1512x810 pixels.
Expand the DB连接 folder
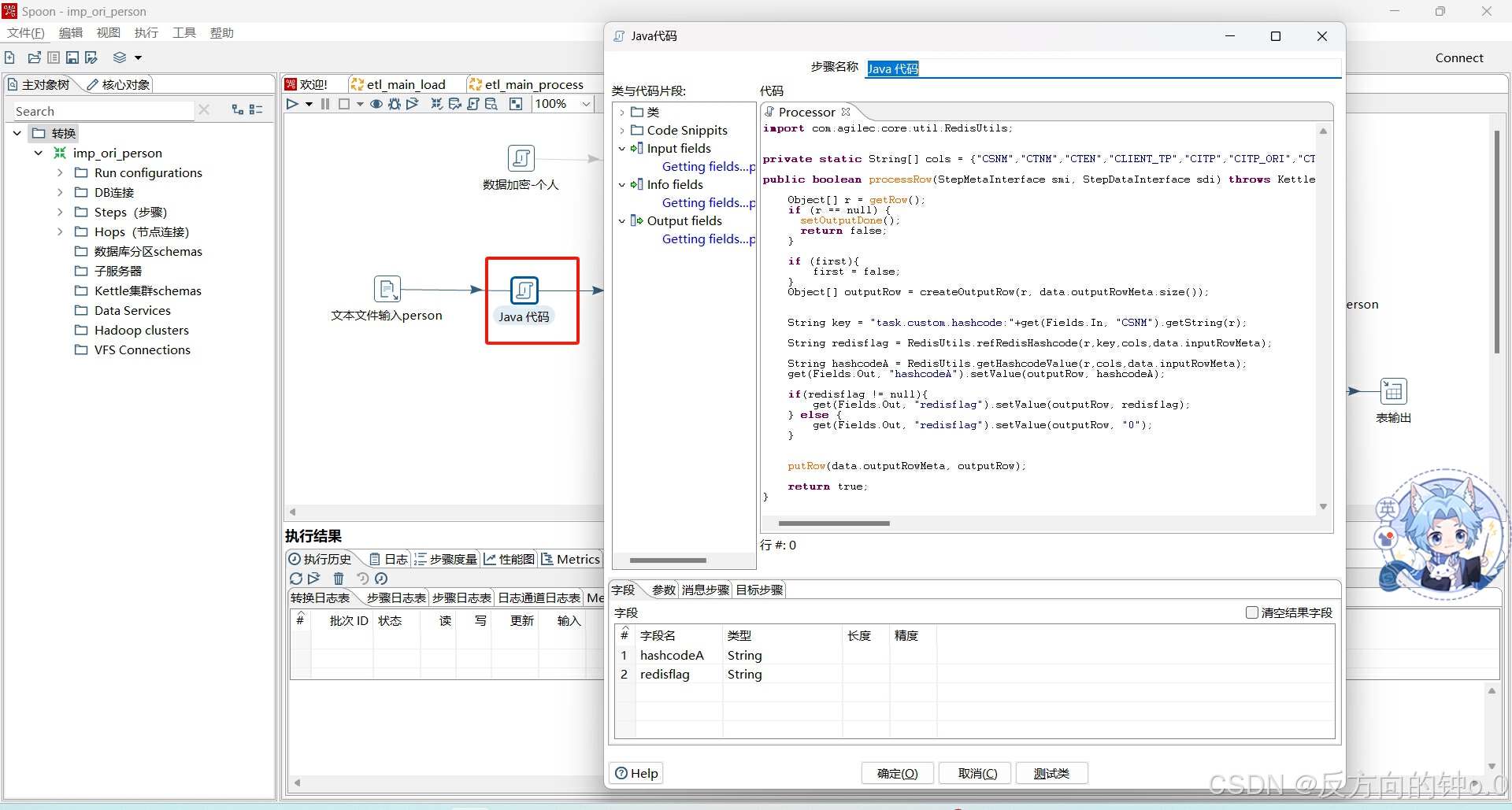click(60, 192)
